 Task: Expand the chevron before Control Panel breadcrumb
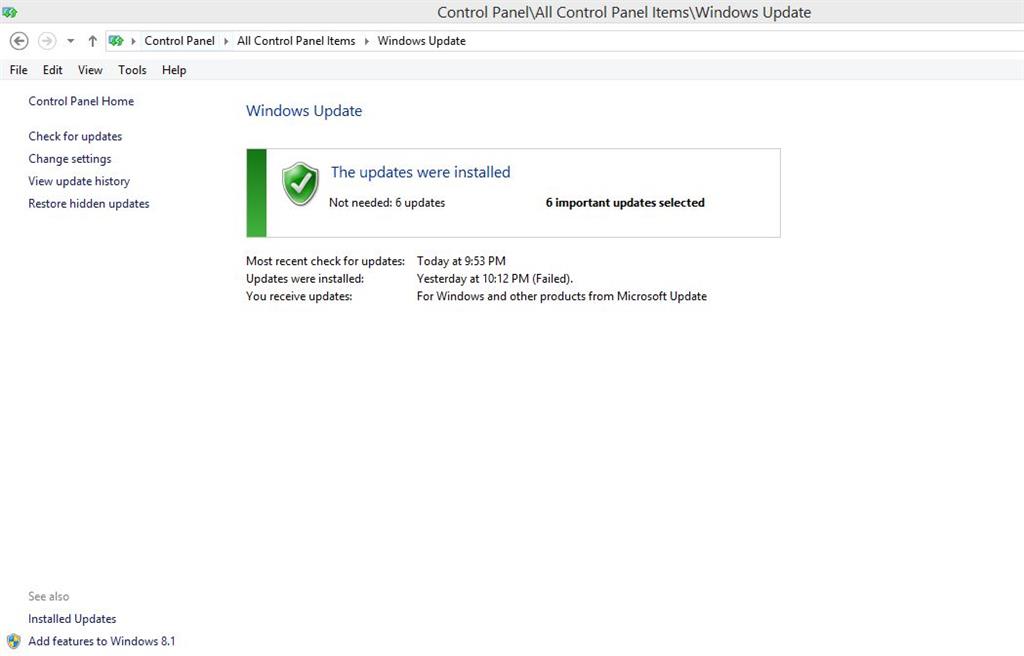tap(134, 41)
